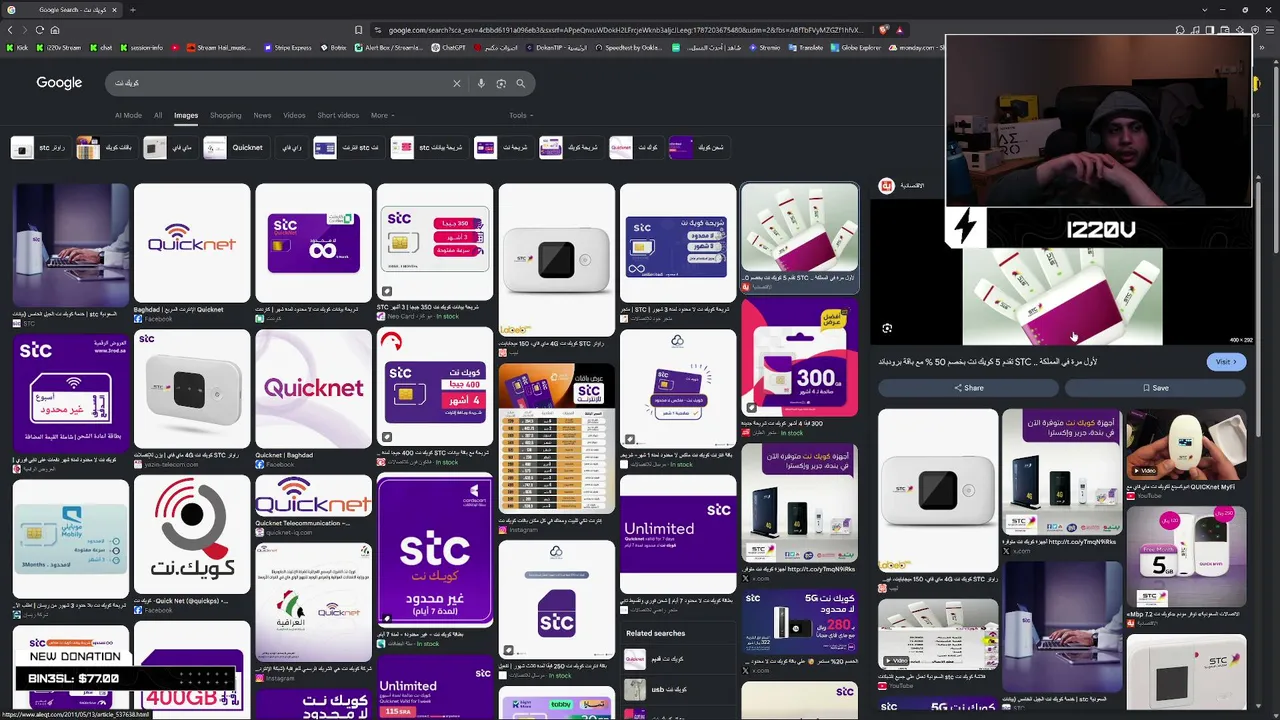Open the i220v Stream bookmark
The width and height of the screenshot is (1280, 720).
59,47
